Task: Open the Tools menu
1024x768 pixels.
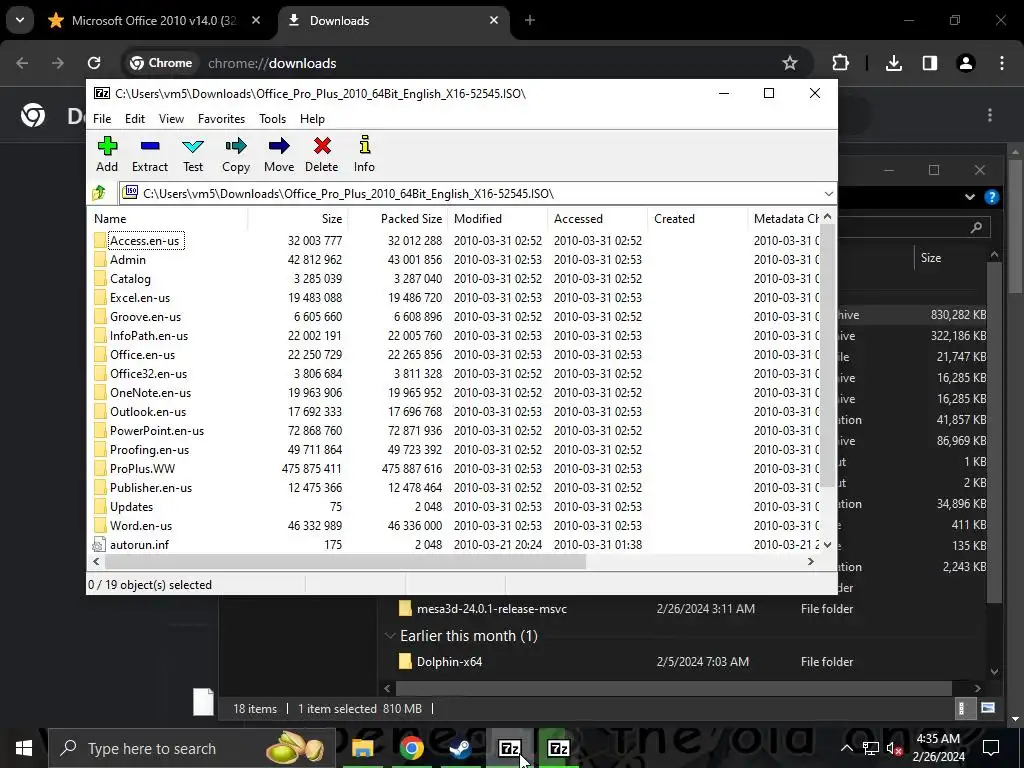Action: coord(272,119)
